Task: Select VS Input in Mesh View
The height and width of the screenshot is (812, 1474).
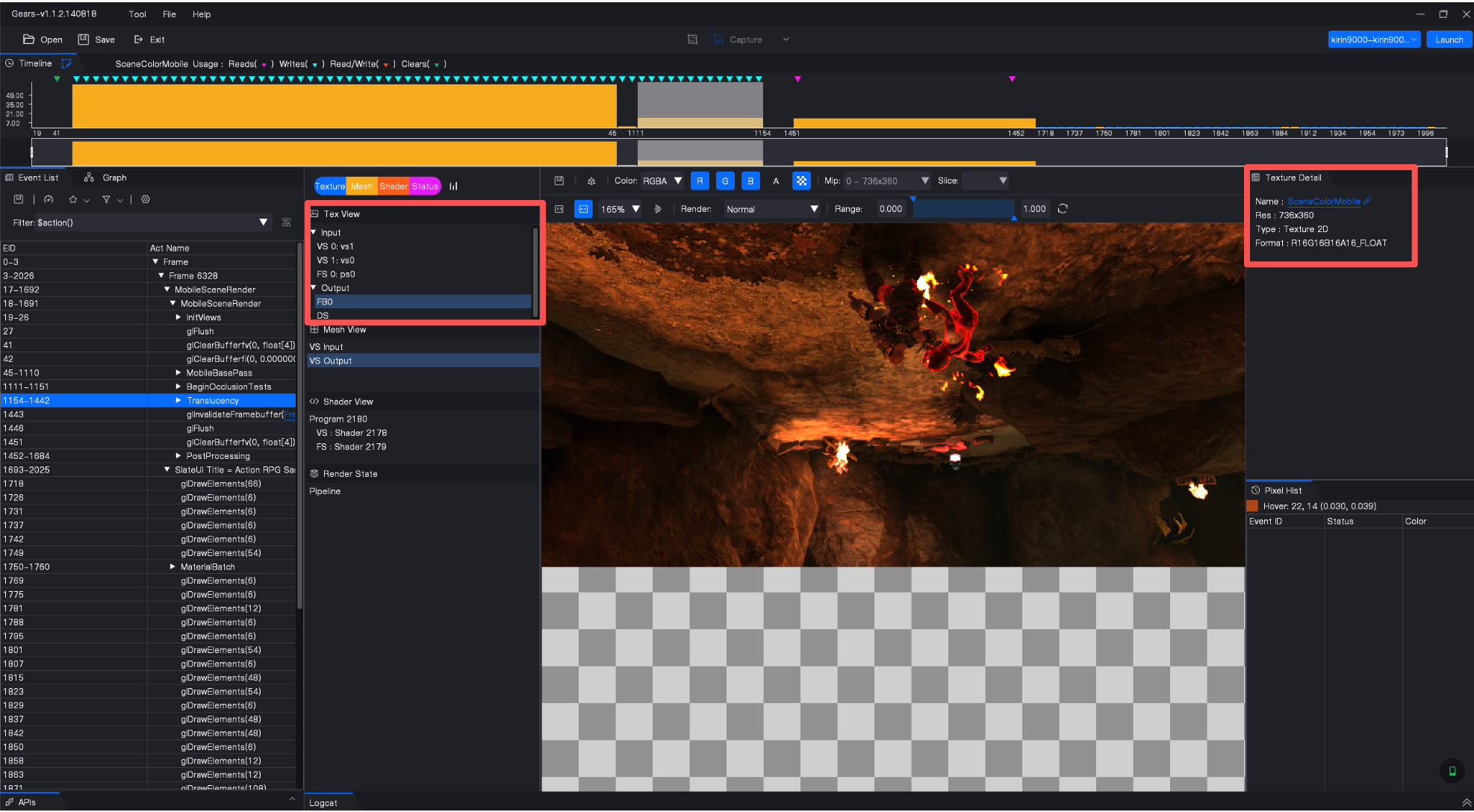Action: click(422, 347)
